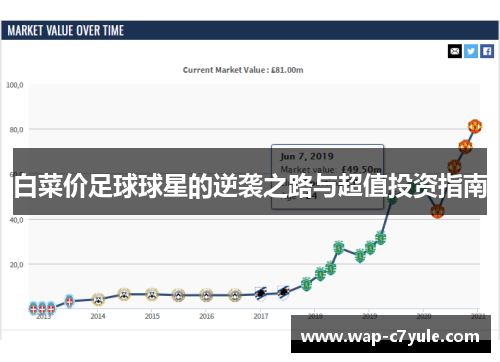Click the first Sampdoria crest marker at 2017
Image resolution: width=500 pixels, height=362 pixels.
(261, 294)
